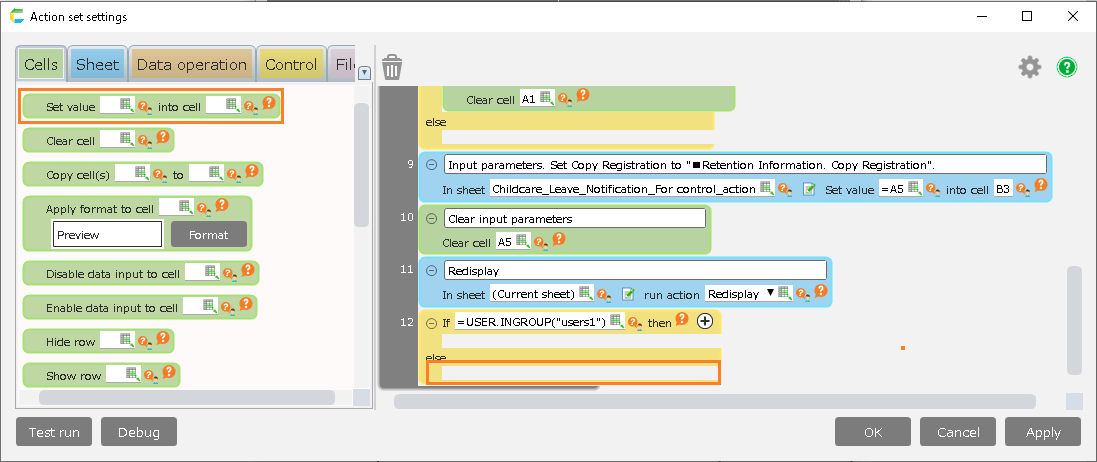Open help with the green question mark

point(1067,67)
